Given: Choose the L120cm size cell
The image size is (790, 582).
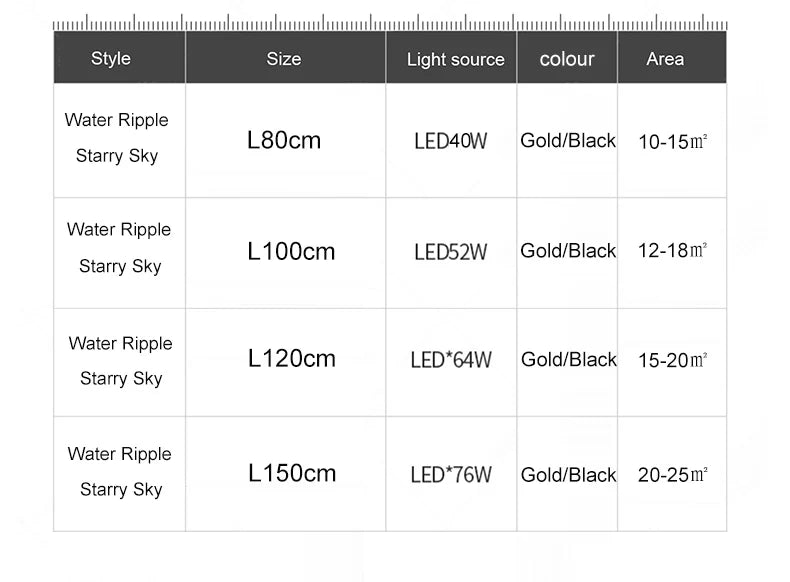Looking at the screenshot, I should click(291, 358).
